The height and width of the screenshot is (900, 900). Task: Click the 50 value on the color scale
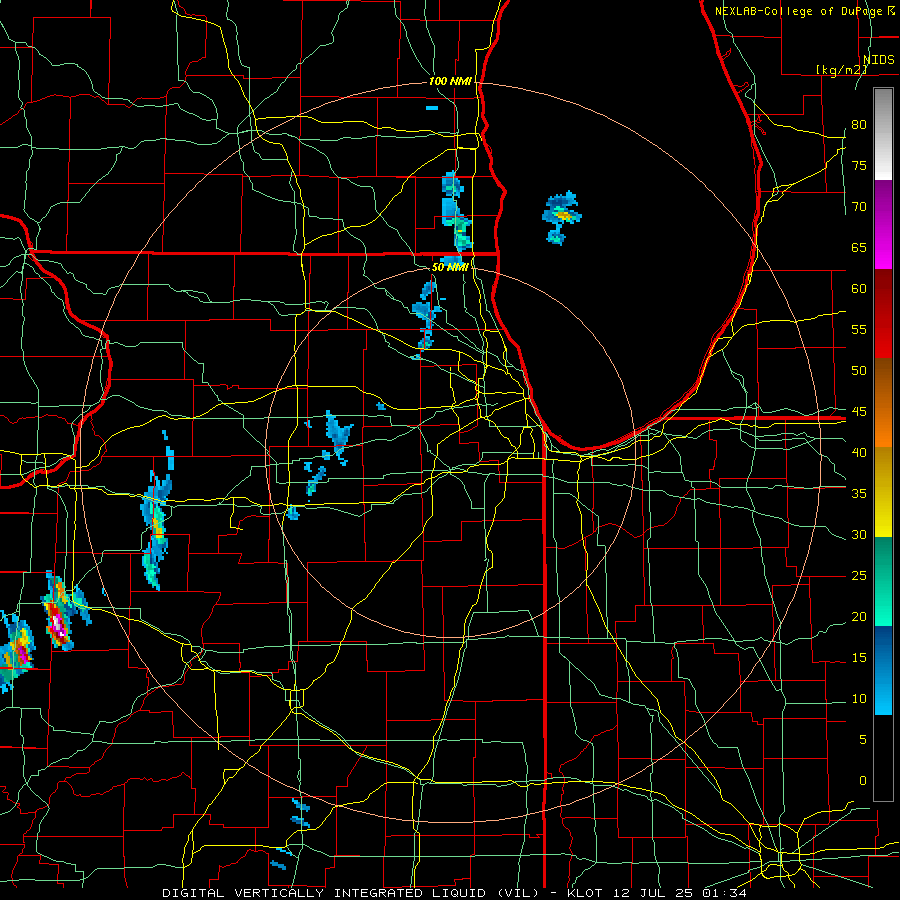pyautogui.click(x=859, y=371)
